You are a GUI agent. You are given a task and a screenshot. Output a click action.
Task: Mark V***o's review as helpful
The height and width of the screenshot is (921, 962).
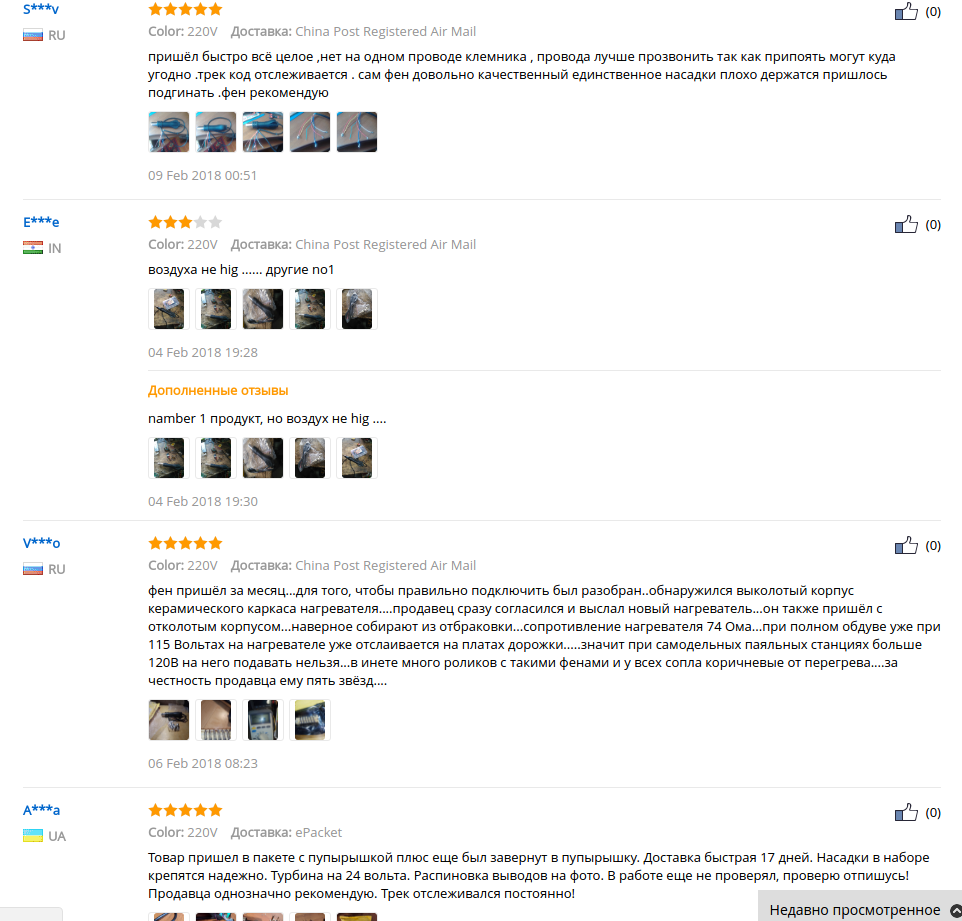pyautogui.click(x=906, y=545)
